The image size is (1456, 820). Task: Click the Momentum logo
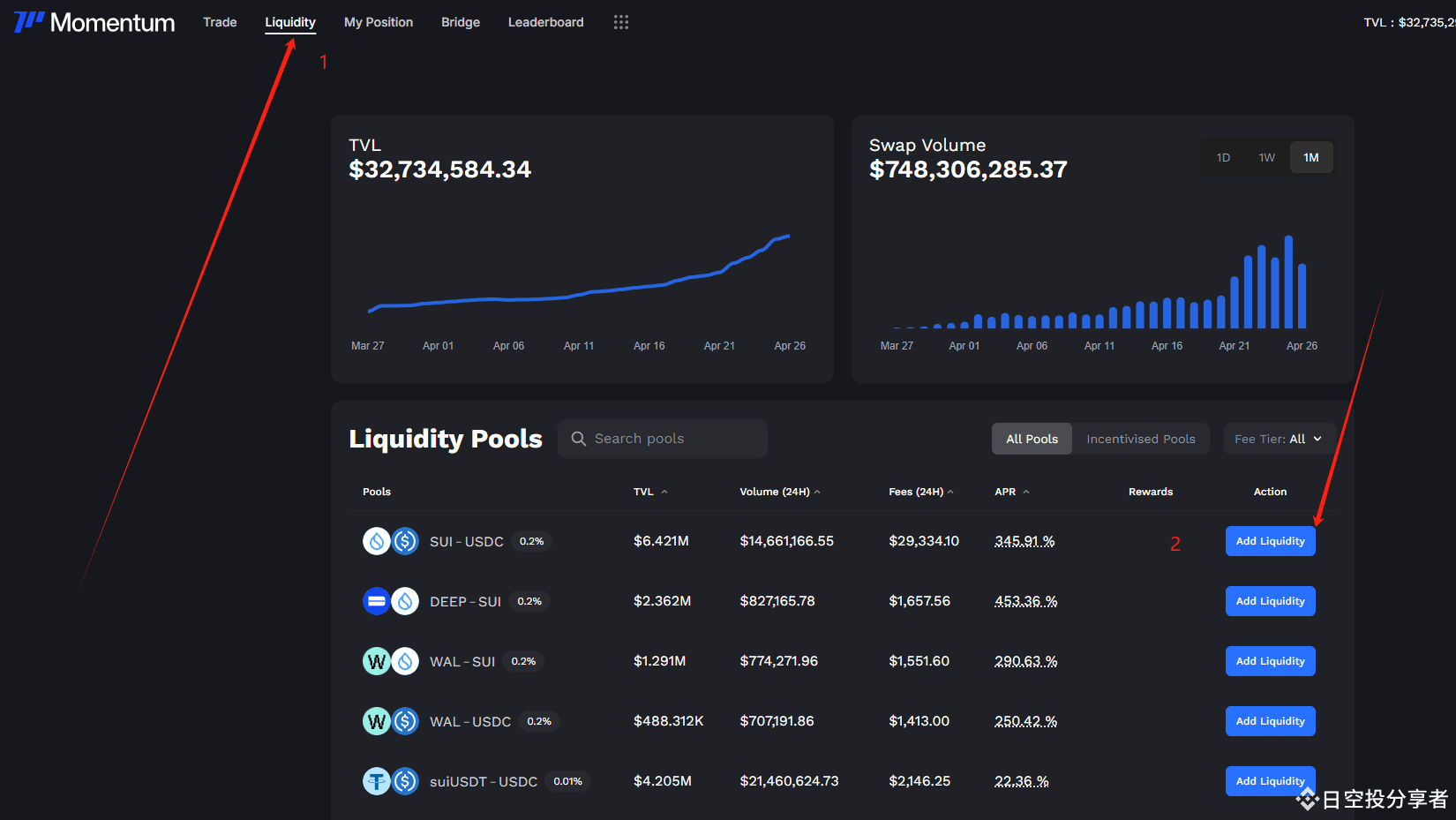[94, 22]
